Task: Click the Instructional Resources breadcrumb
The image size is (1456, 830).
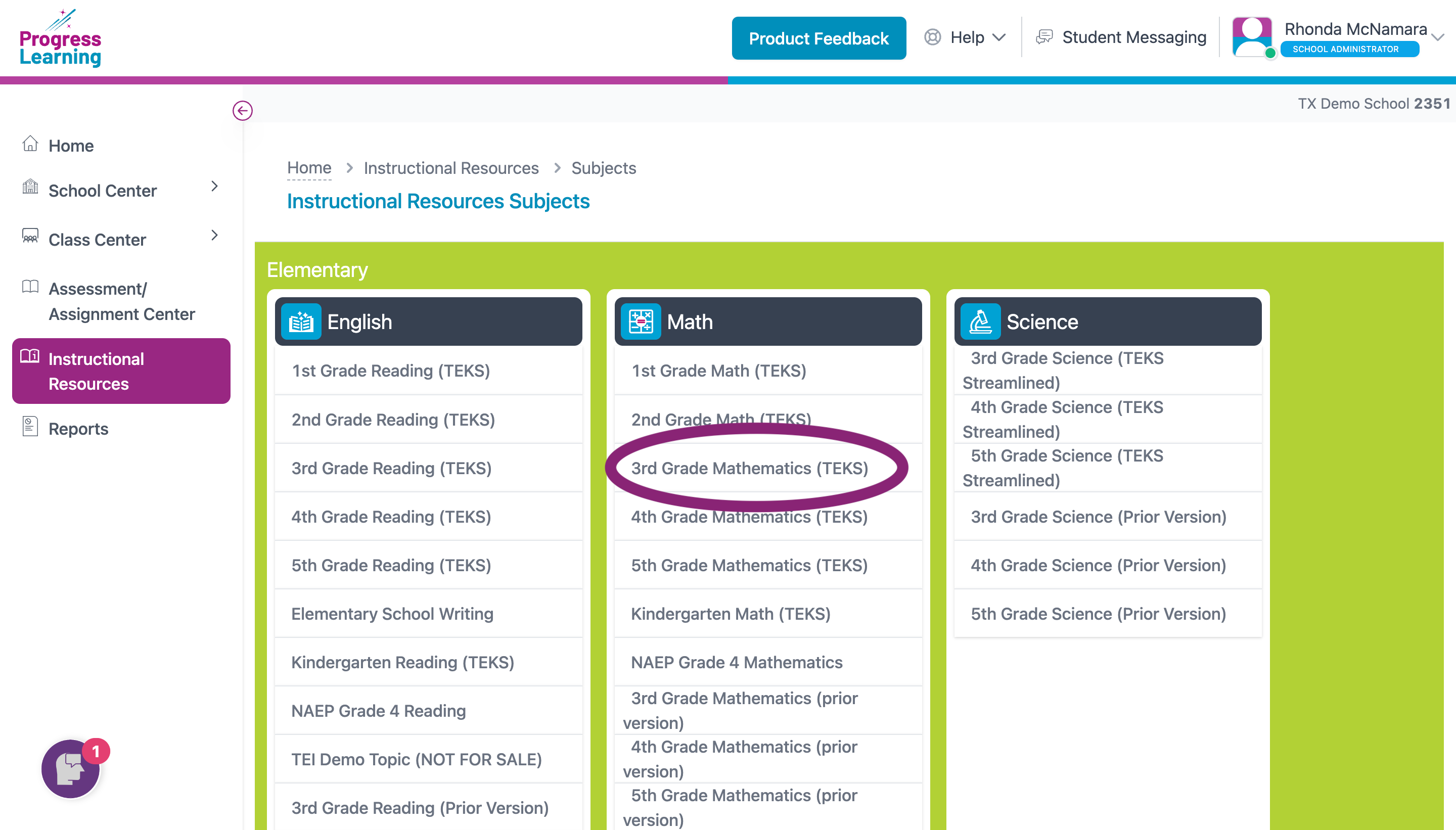Action: (x=451, y=168)
